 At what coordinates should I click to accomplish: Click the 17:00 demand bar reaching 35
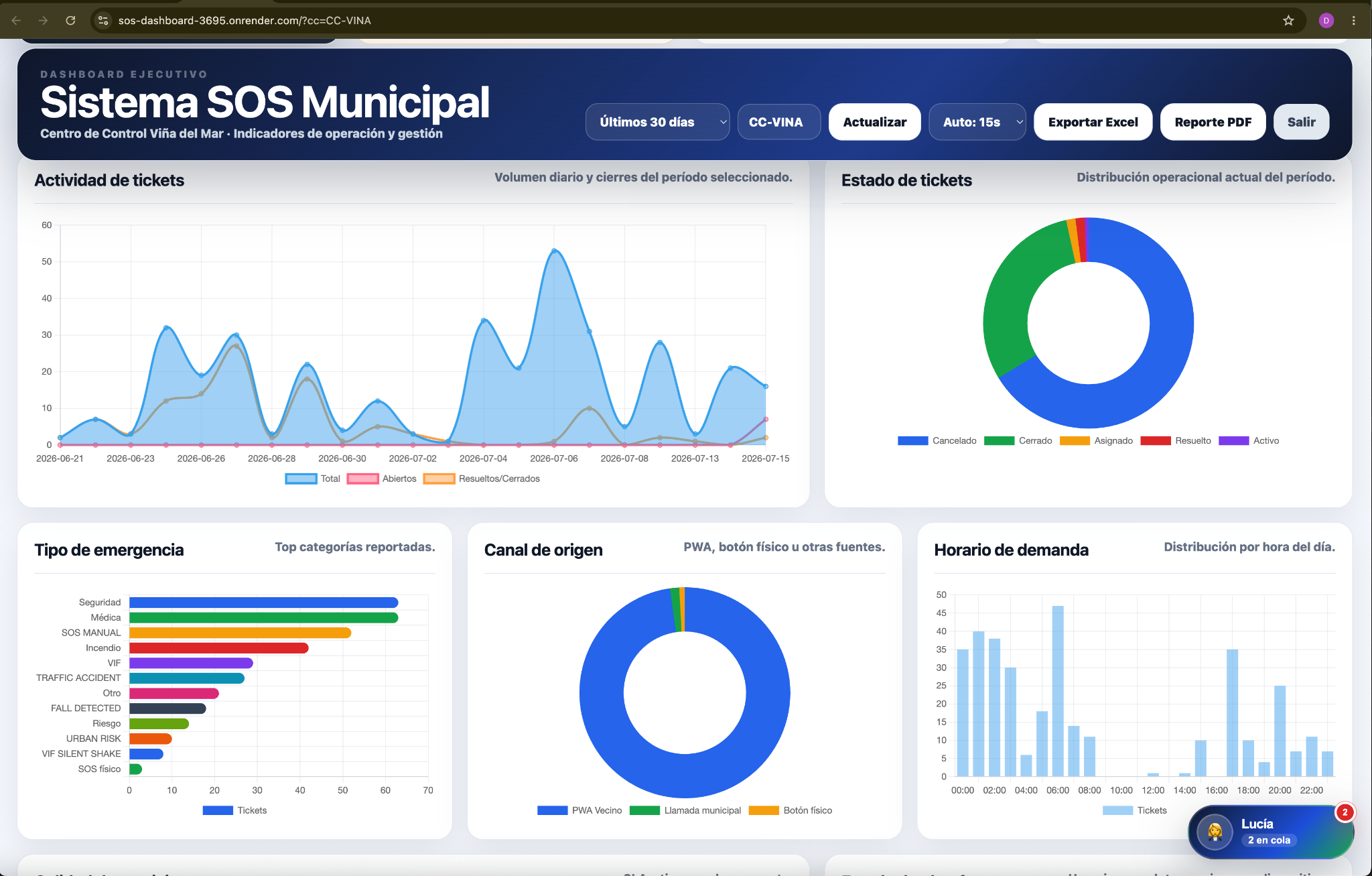(x=1232, y=712)
